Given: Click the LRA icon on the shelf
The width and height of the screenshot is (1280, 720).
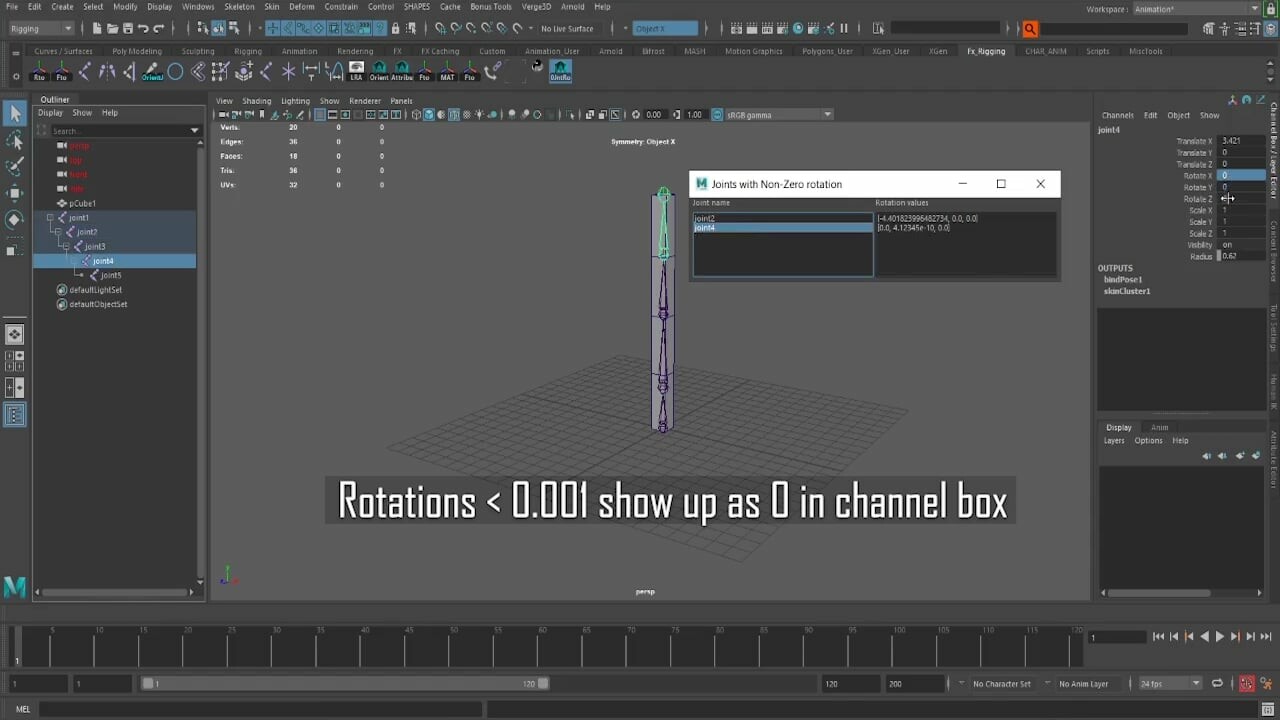Looking at the screenshot, I should pyautogui.click(x=357, y=70).
